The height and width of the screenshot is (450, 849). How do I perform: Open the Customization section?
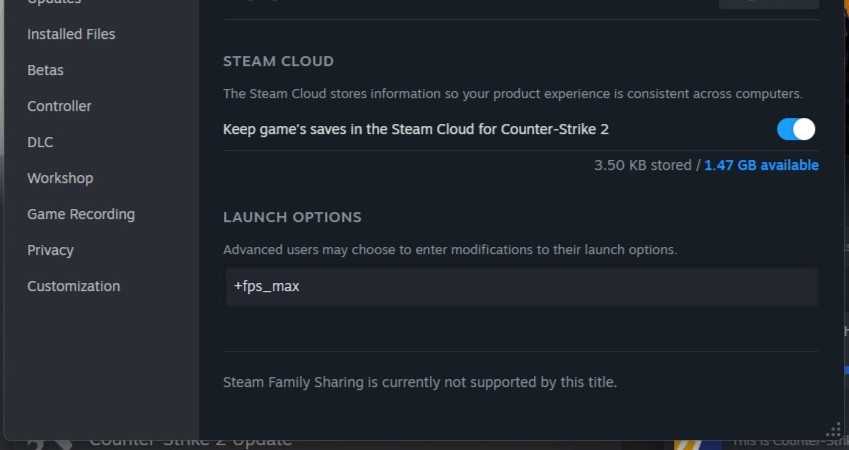click(73, 286)
